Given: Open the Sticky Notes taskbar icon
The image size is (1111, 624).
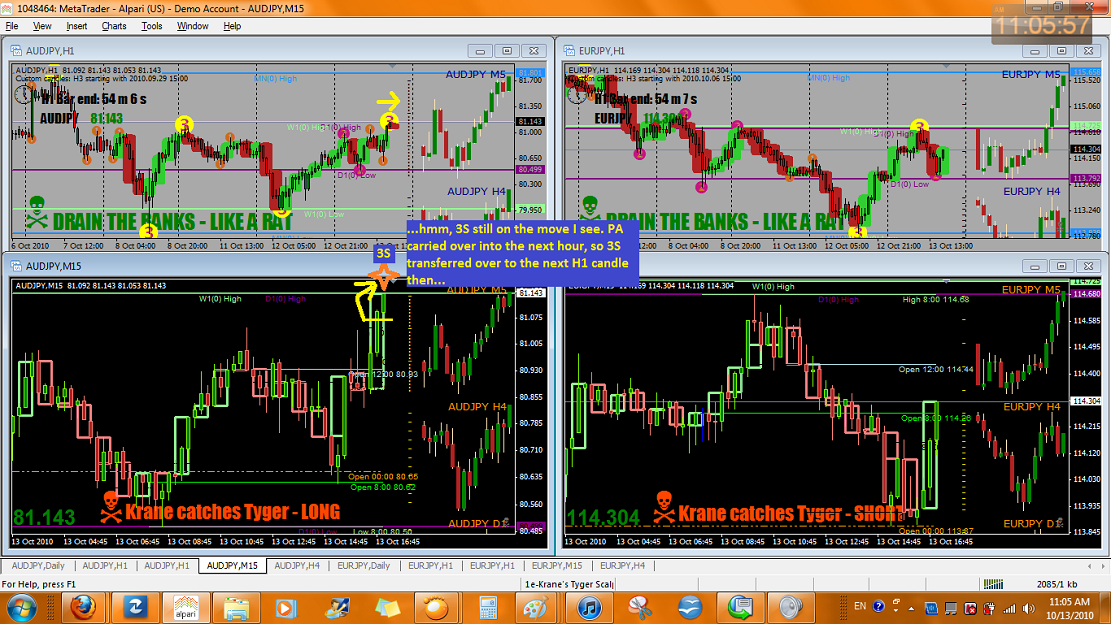Looking at the screenshot, I should [387, 608].
